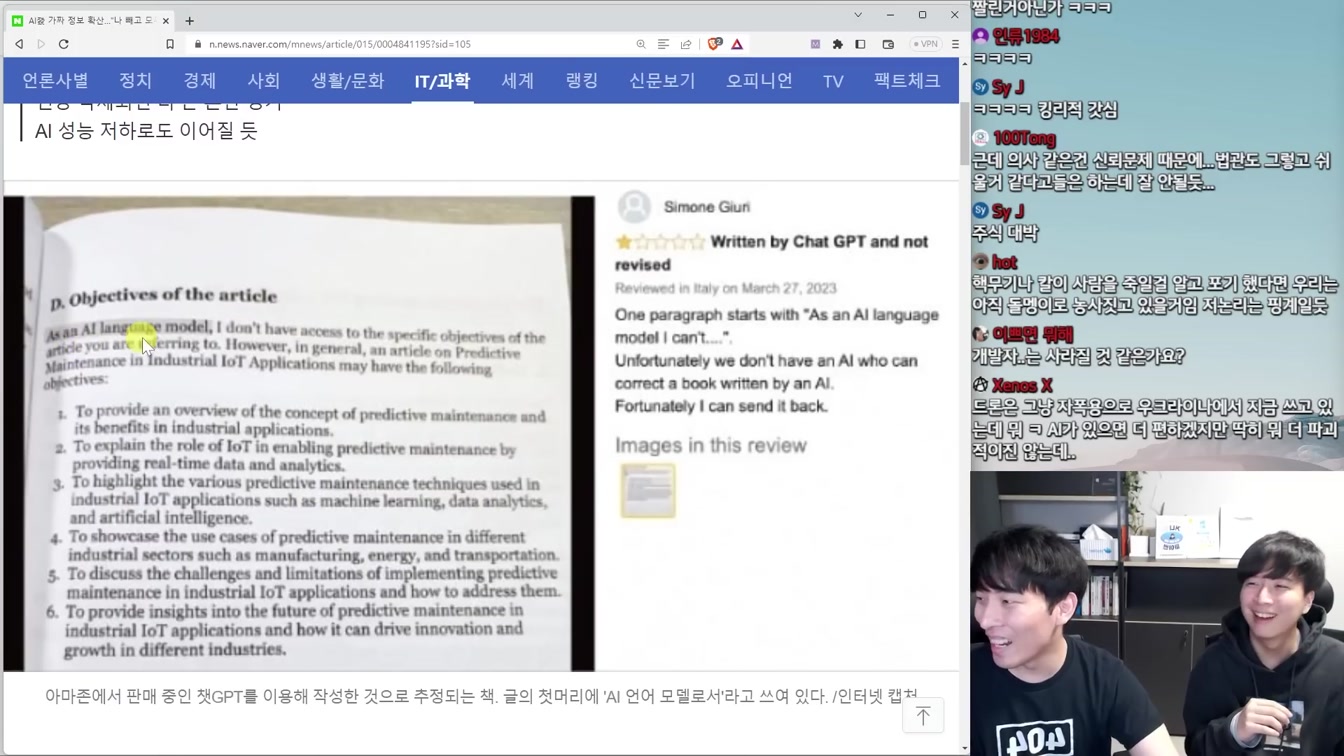Open the 경제 section

200,81
